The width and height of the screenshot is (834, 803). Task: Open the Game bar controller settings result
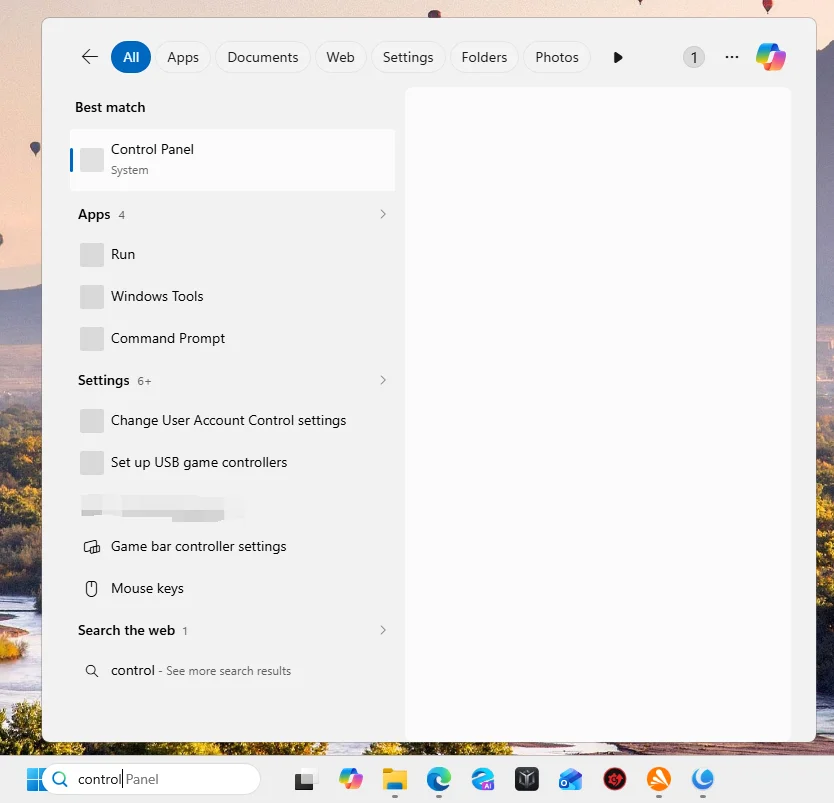[198, 547]
